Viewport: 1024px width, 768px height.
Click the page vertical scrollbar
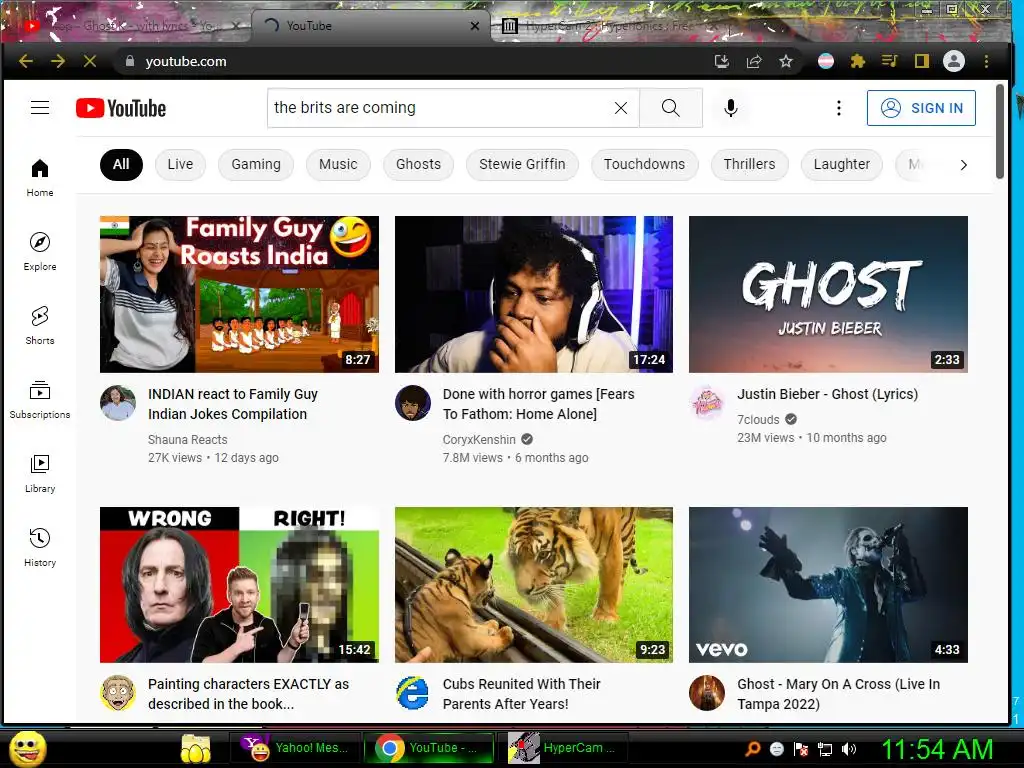(999, 131)
